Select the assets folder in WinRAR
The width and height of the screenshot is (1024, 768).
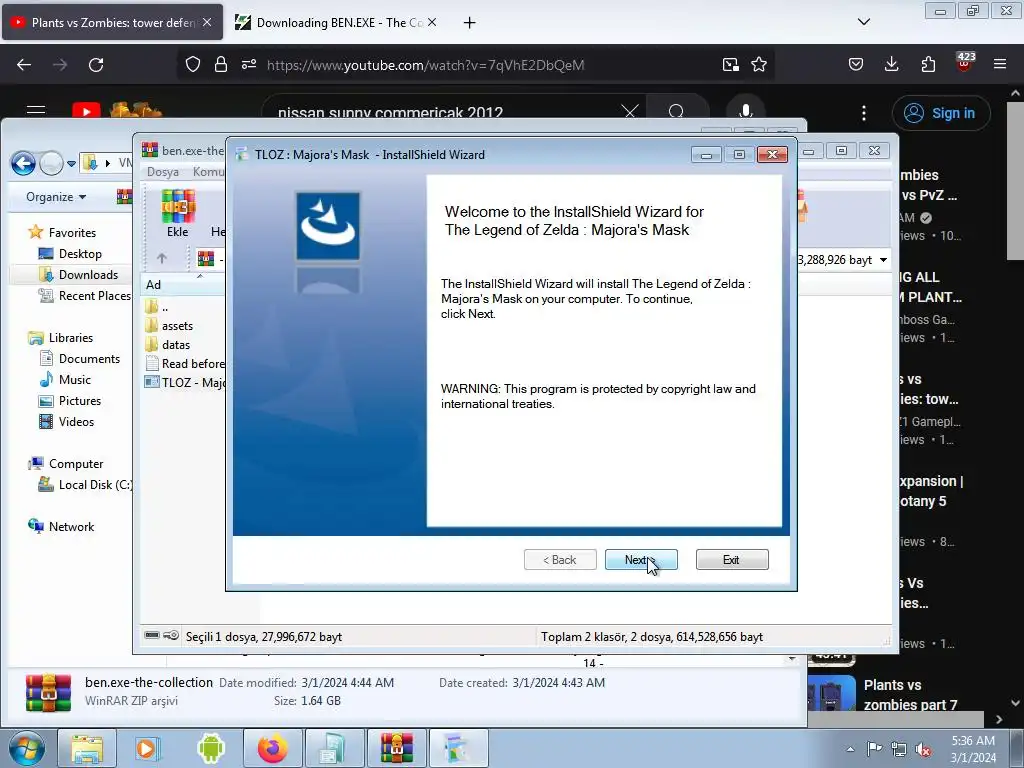169,325
